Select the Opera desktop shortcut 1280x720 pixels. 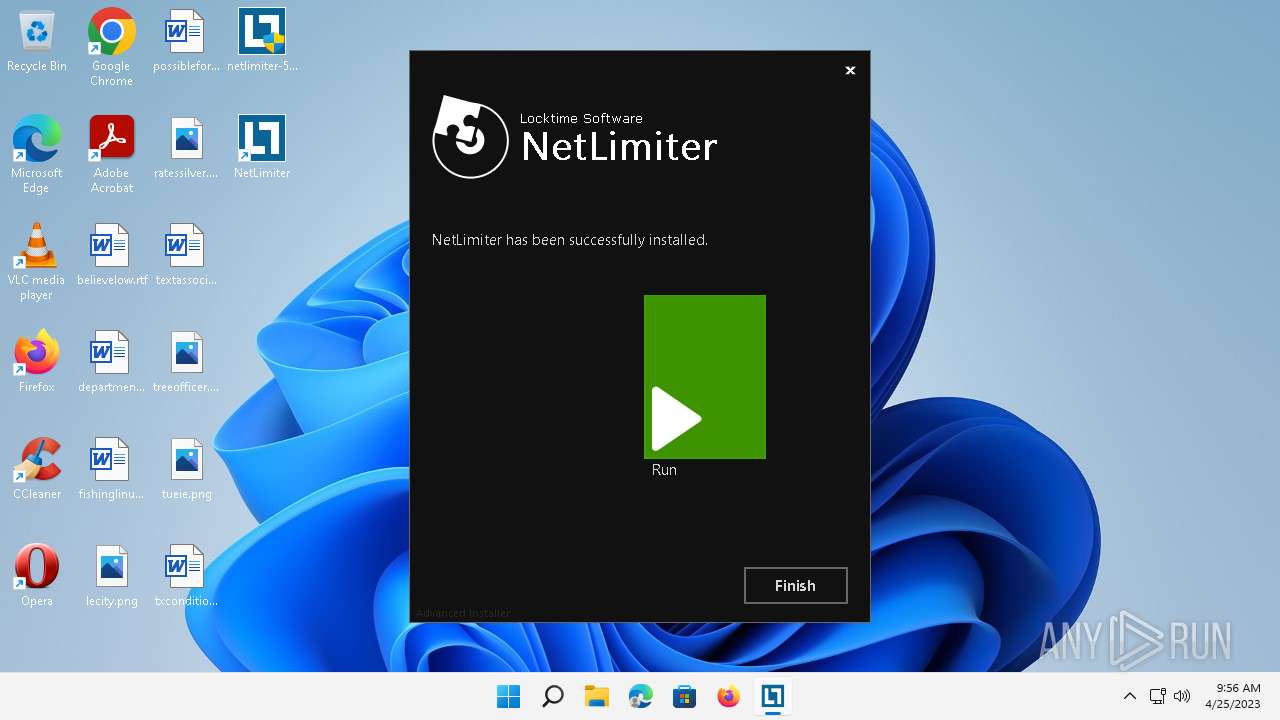pyautogui.click(x=37, y=577)
